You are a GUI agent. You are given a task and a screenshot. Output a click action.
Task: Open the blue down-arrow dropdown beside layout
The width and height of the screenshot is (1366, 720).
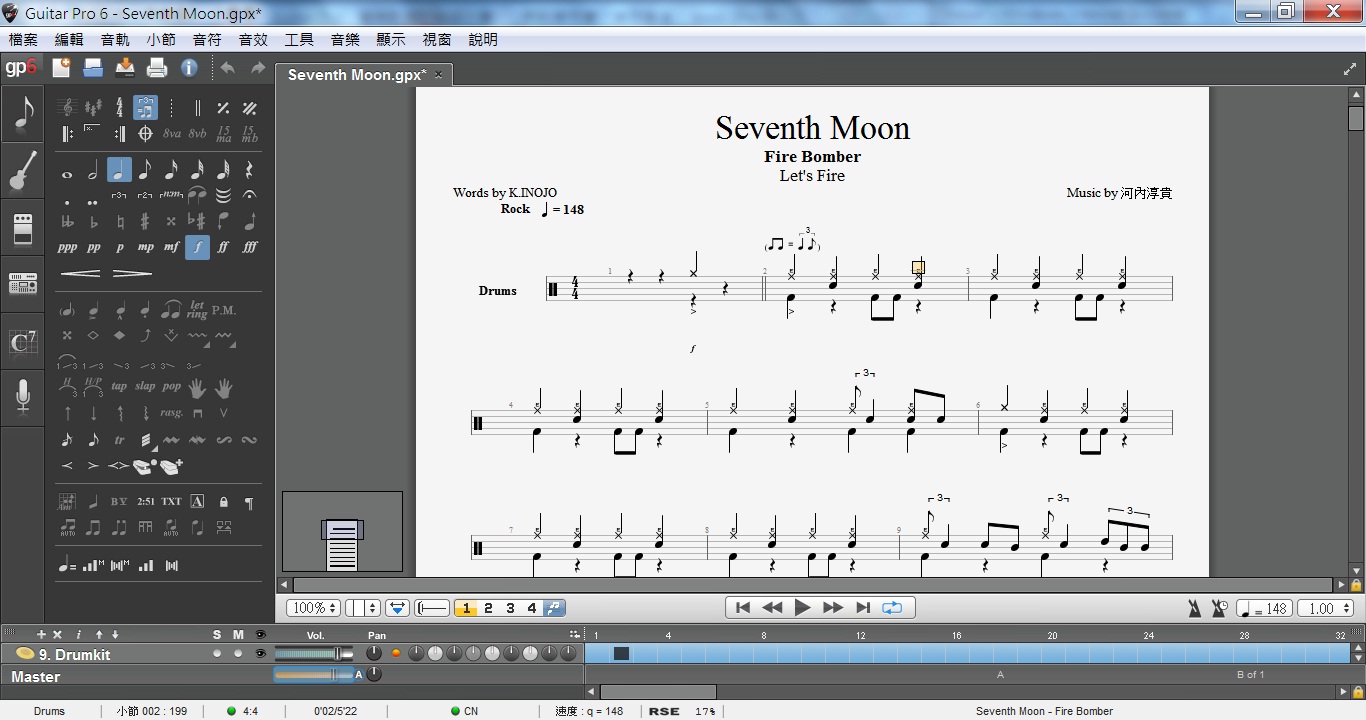397,608
